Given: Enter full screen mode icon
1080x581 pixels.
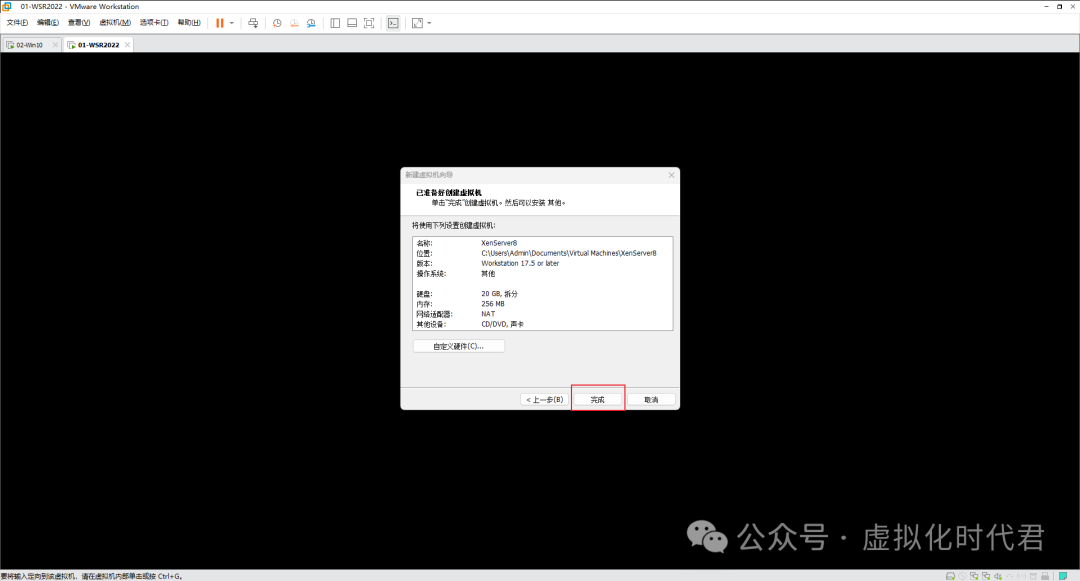Looking at the screenshot, I should click(x=369, y=22).
